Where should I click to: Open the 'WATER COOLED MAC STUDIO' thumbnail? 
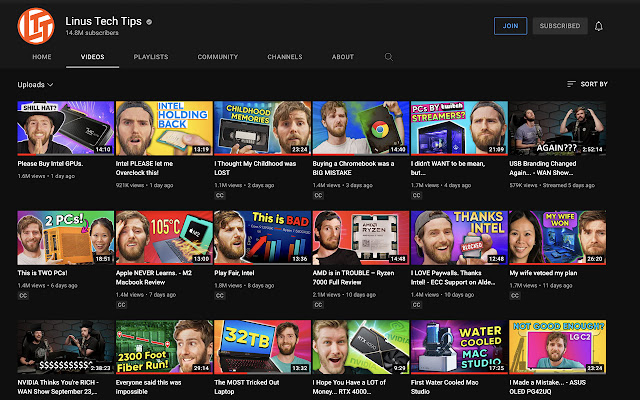point(459,347)
